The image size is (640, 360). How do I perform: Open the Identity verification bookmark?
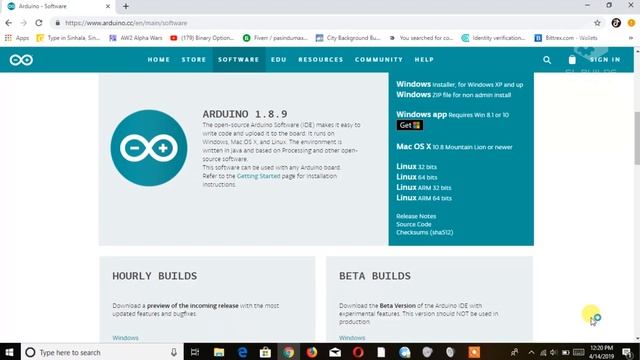(493, 38)
